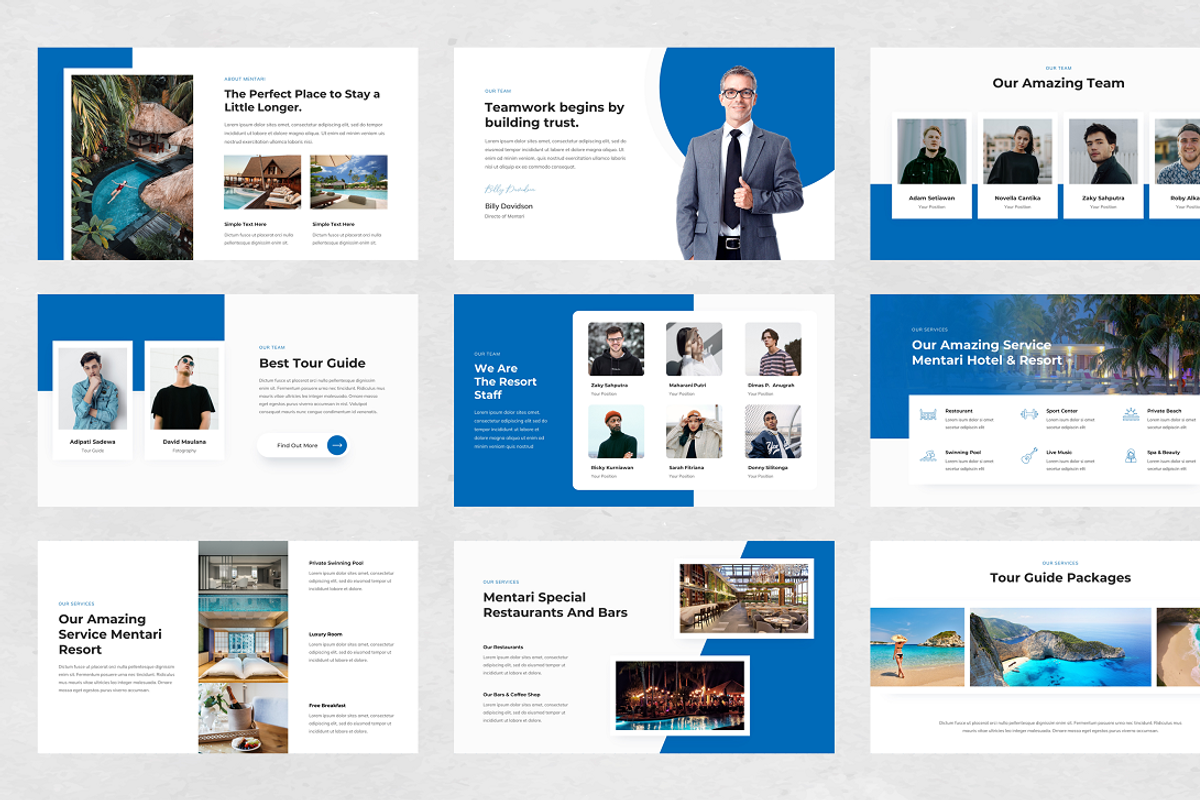Screen dimensions: 1200x800
Task: Click the 'Sport Center' service label
Action: tap(1062, 411)
